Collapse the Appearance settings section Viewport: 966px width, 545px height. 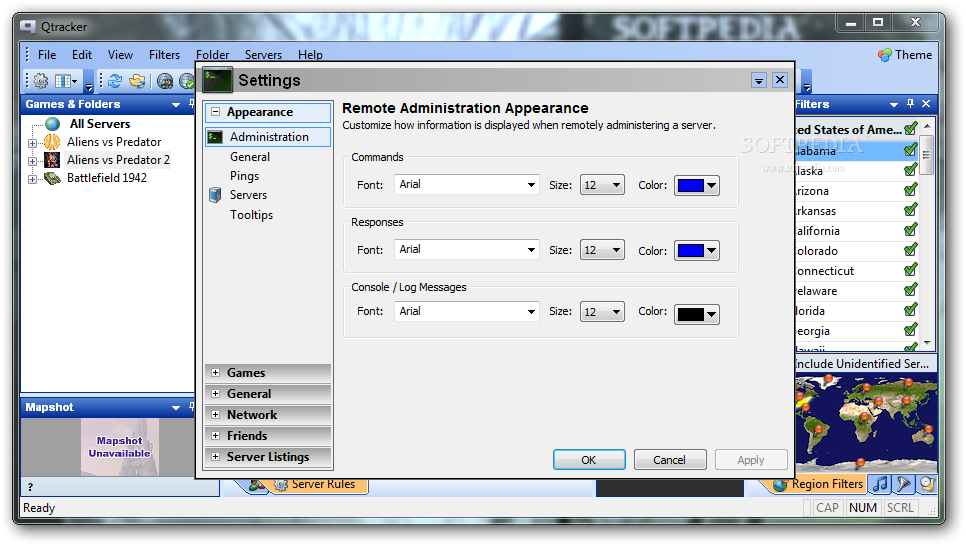tap(216, 112)
